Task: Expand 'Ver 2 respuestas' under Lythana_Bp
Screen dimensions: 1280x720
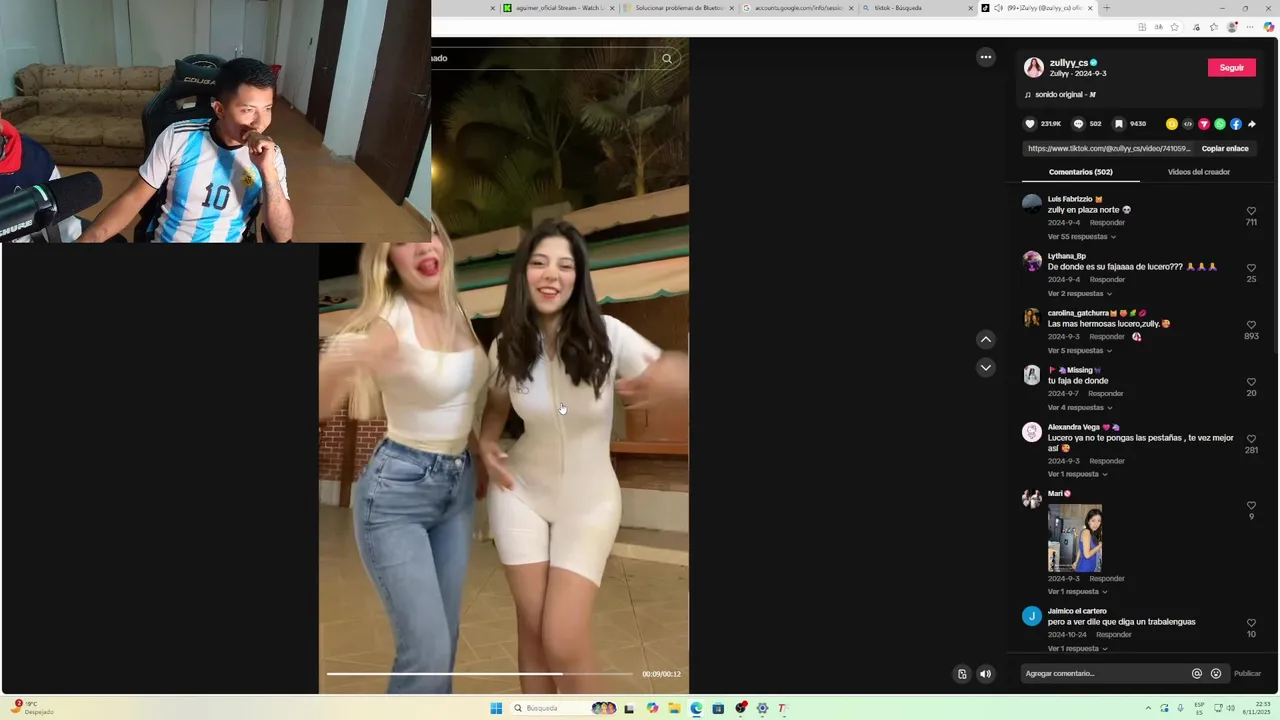Action: pyautogui.click(x=1080, y=294)
